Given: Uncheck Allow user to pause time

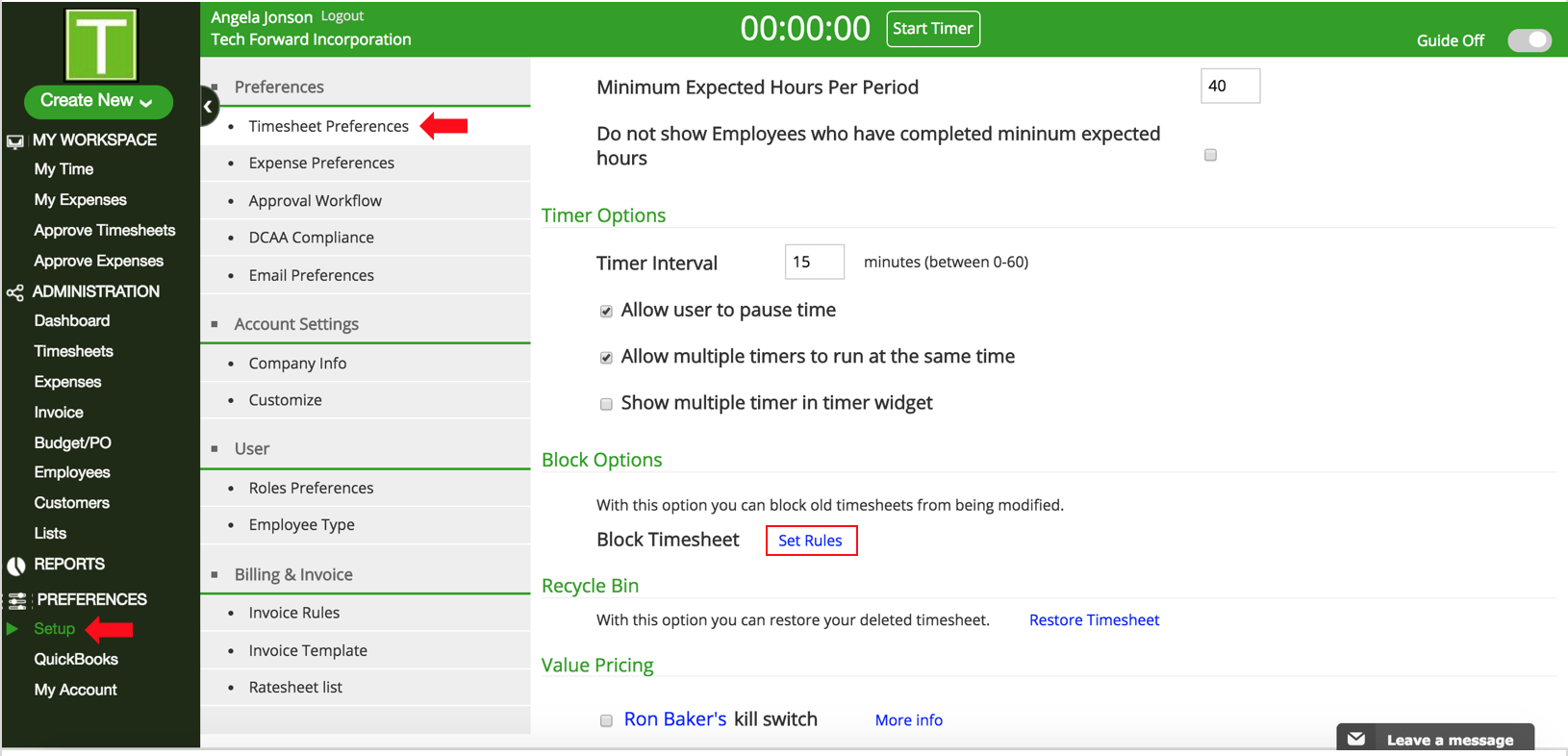Looking at the screenshot, I should pyautogui.click(x=606, y=311).
